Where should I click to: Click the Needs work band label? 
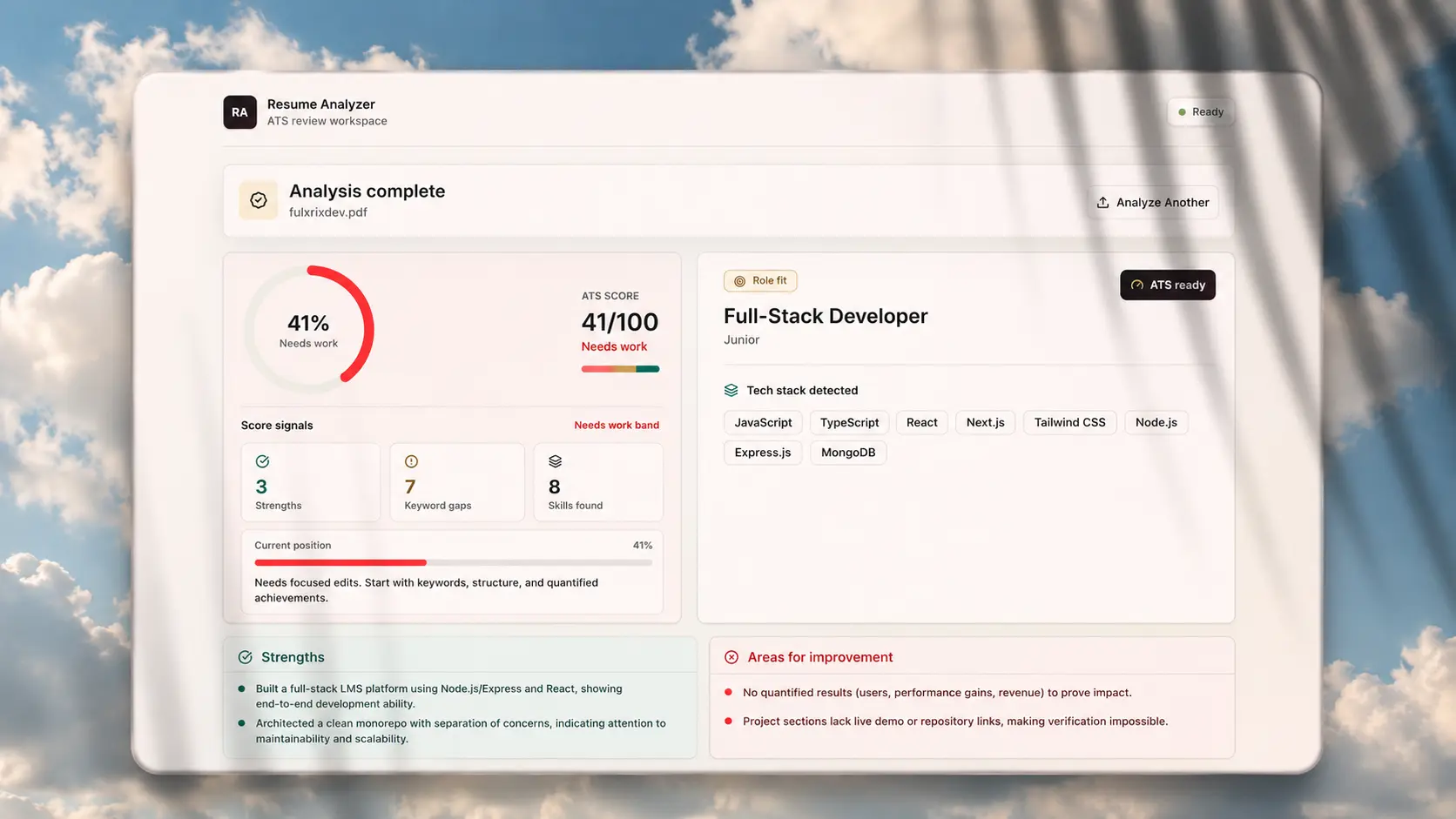click(x=617, y=426)
